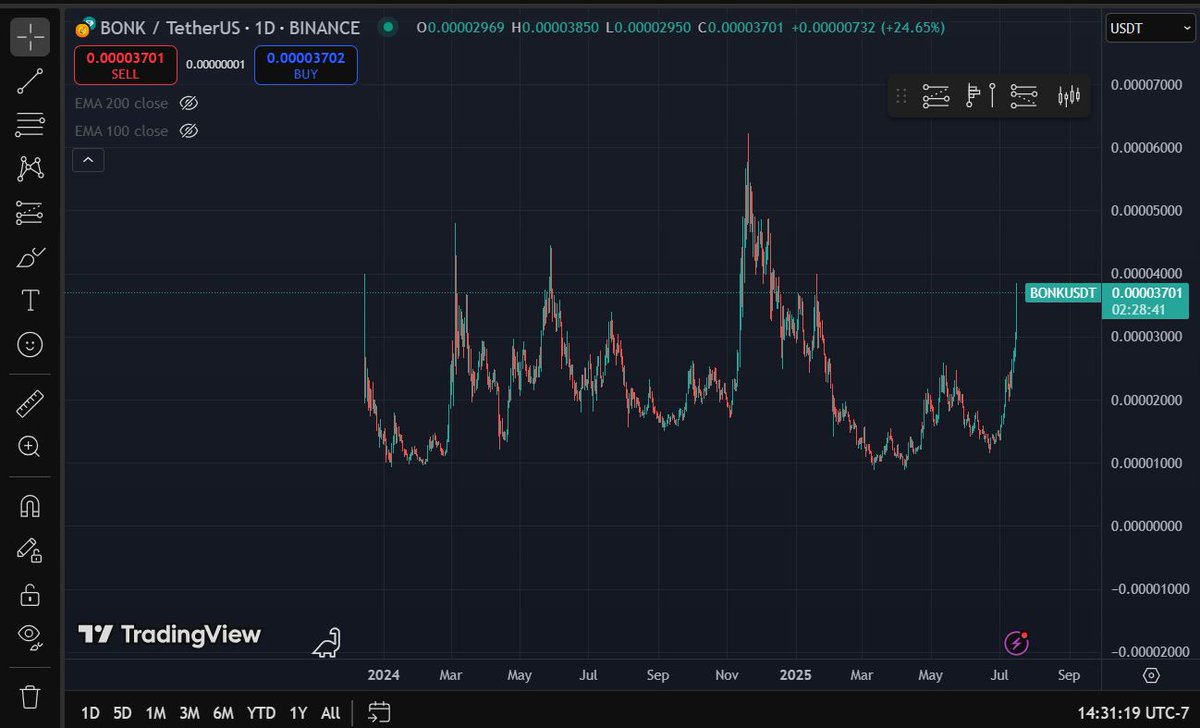Screen dimensions: 1200x728
Task: Click the candlestick chart-style icon
Action: [x=1069, y=96]
